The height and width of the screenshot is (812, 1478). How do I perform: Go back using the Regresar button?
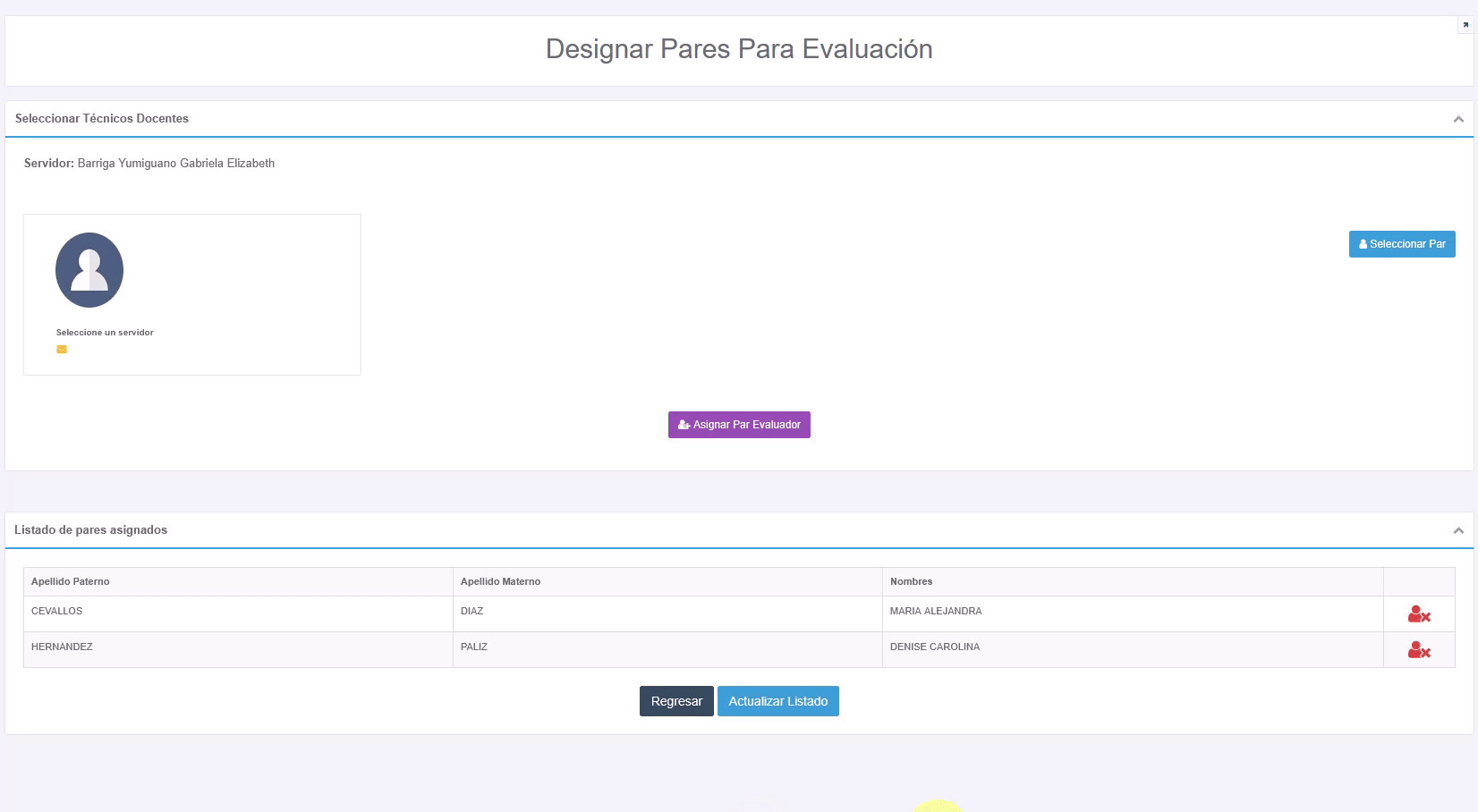click(676, 701)
